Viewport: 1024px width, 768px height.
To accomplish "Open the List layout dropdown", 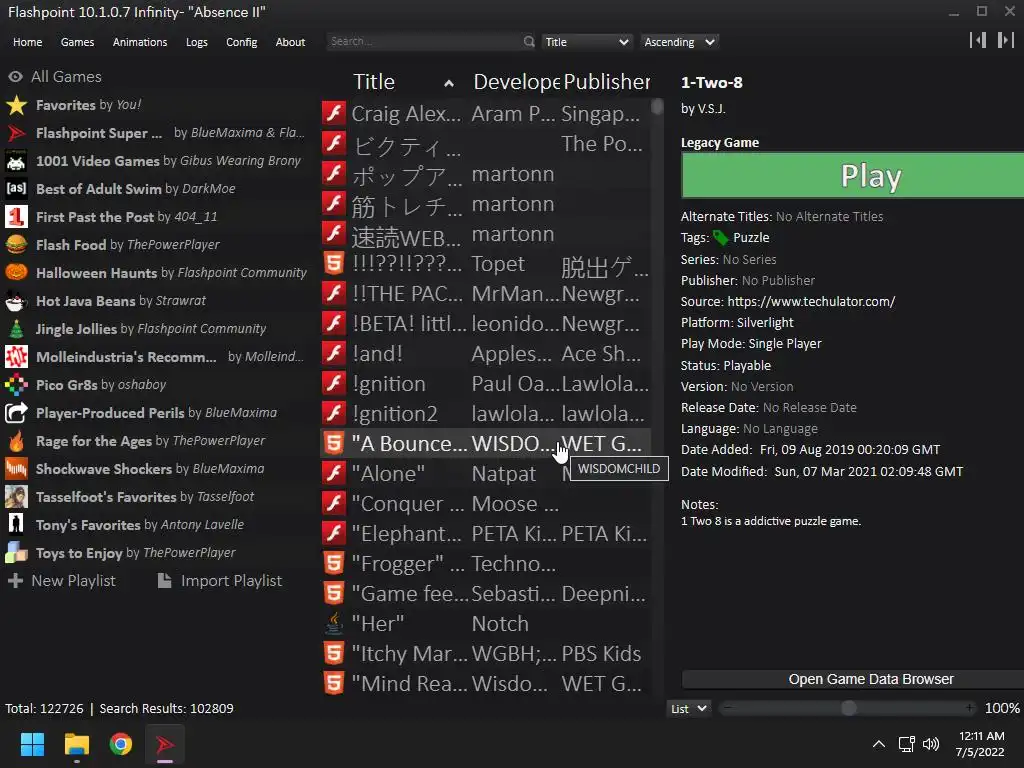I will pos(689,709).
